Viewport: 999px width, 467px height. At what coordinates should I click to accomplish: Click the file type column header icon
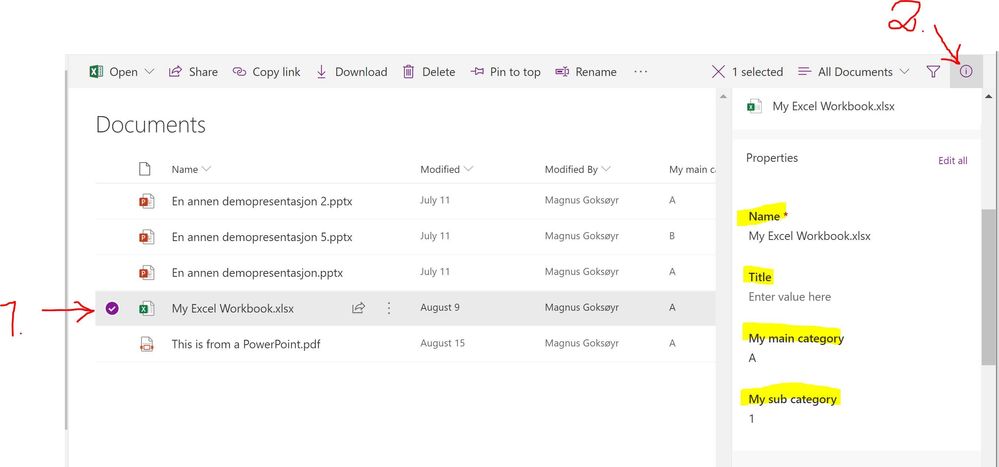click(145, 169)
